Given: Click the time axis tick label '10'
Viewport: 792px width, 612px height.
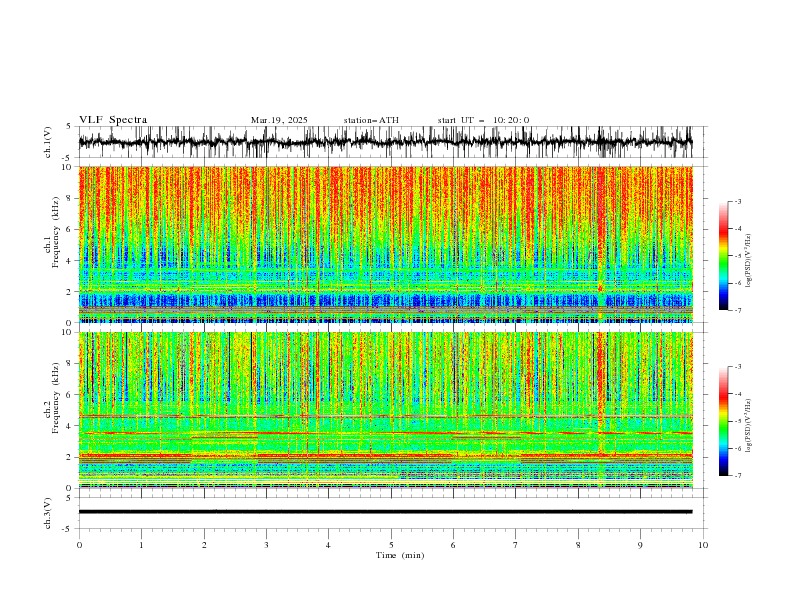Looking at the screenshot, I should coord(703,545).
